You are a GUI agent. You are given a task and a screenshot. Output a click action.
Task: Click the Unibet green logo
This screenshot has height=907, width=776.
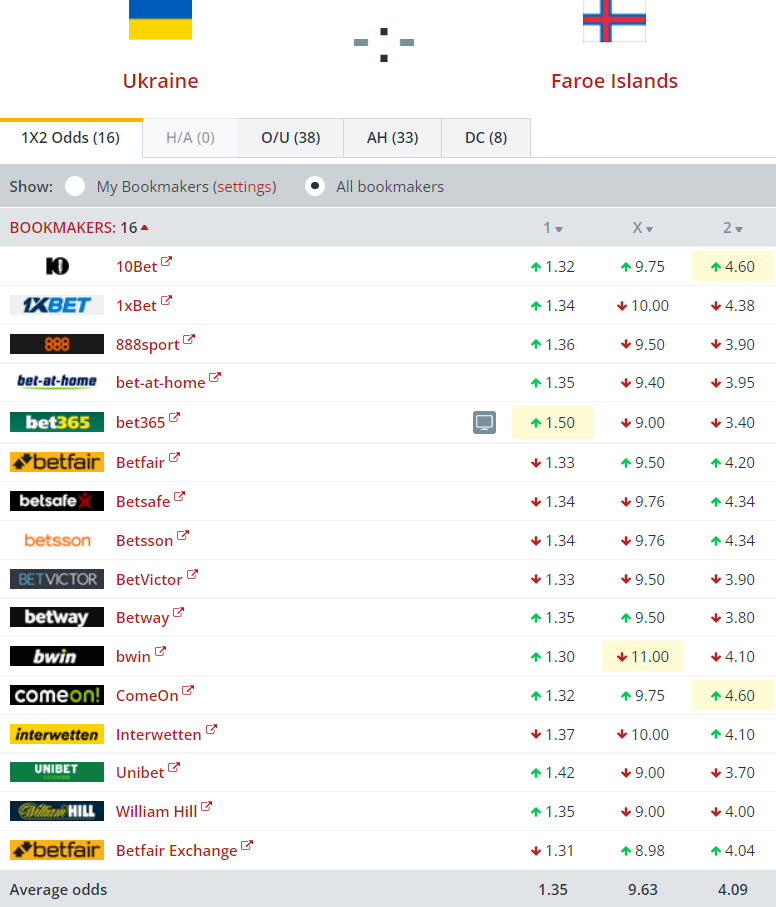pos(57,772)
